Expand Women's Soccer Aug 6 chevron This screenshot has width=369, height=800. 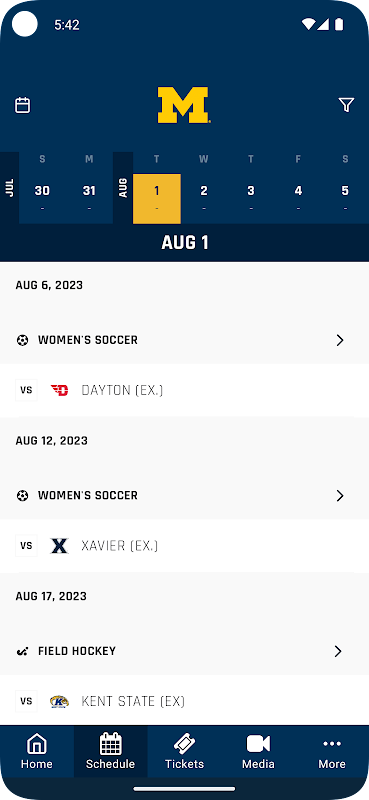pyautogui.click(x=340, y=340)
